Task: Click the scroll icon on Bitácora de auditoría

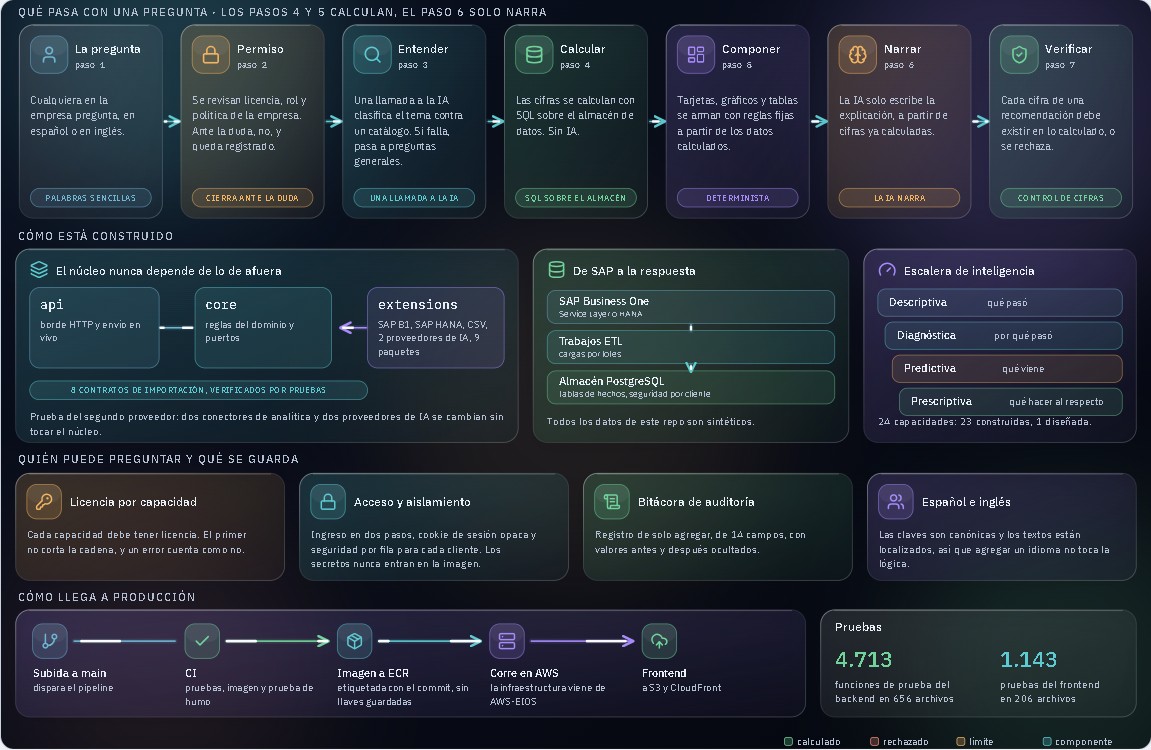Action: (611, 502)
